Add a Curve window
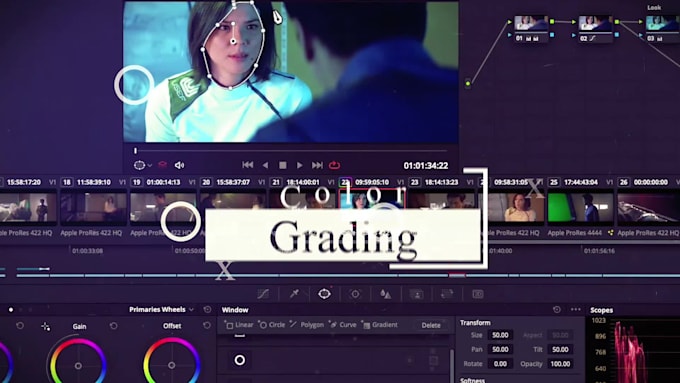680x383 pixels. (x=343, y=324)
